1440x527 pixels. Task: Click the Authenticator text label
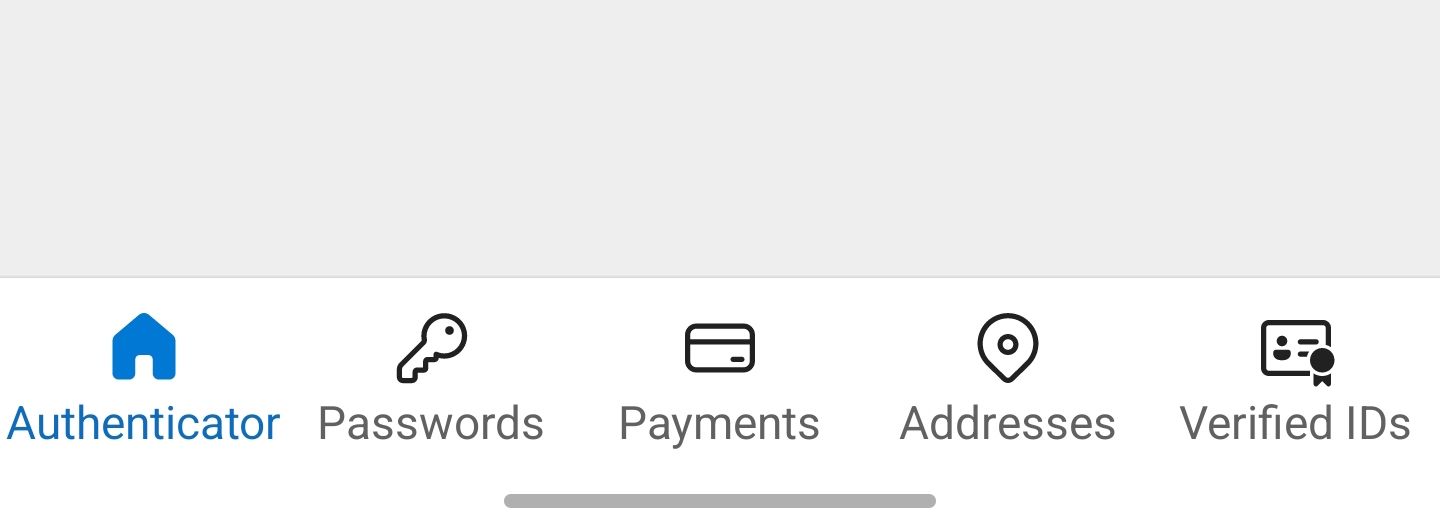point(144,424)
